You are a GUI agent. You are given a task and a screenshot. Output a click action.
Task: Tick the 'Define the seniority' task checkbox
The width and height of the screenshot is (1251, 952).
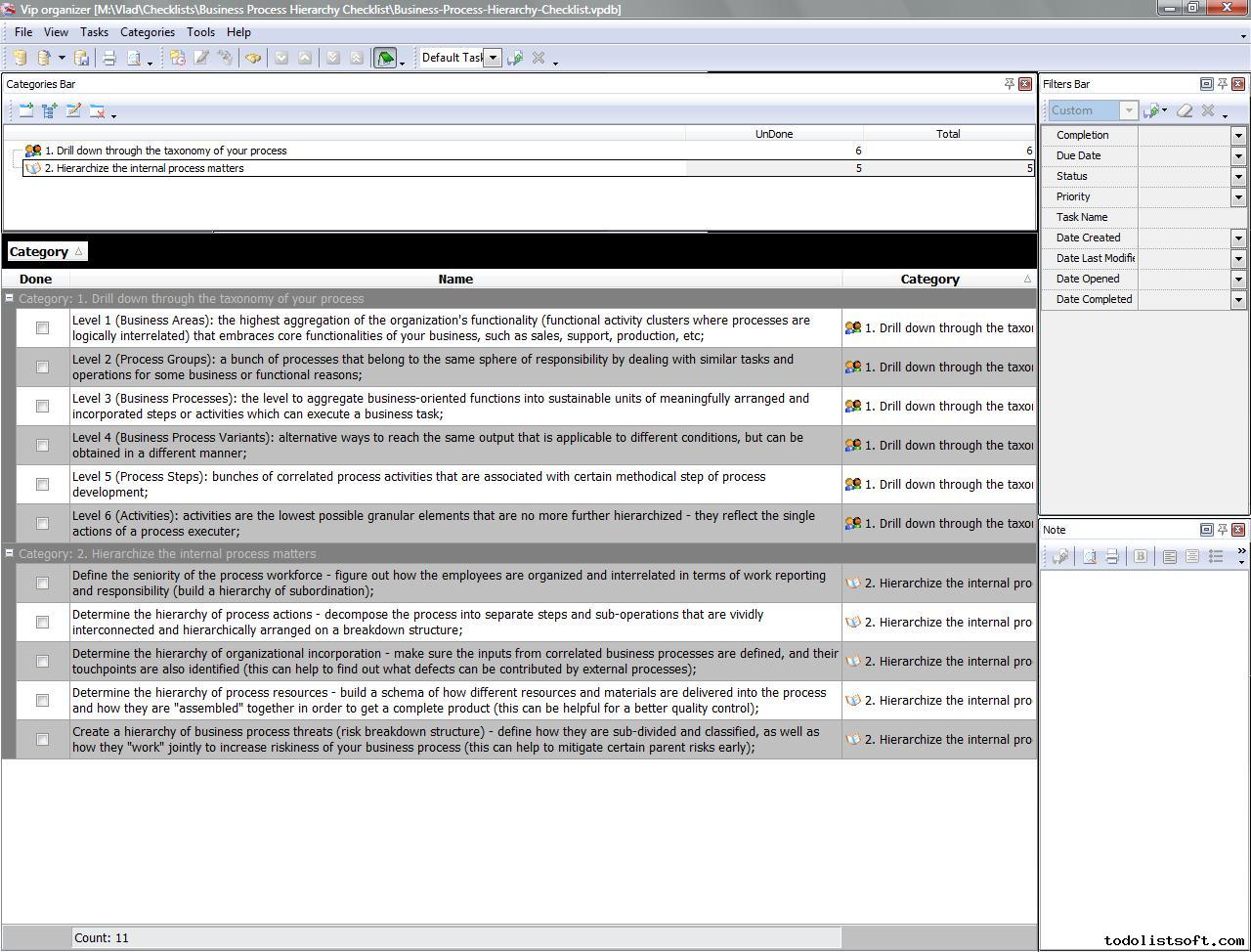42,584
